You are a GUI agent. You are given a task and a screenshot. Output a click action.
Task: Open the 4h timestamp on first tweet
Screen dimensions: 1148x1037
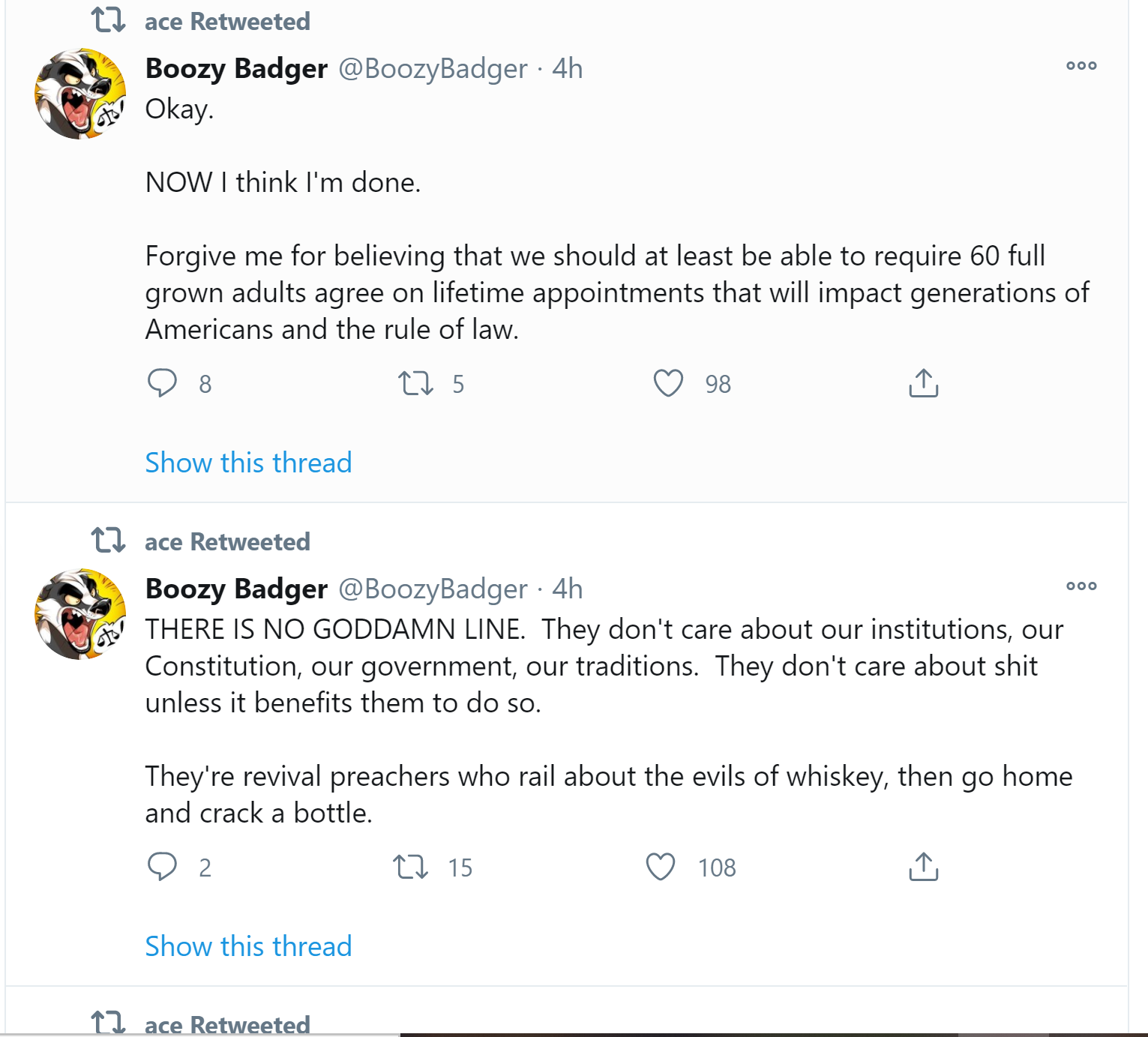click(x=568, y=68)
